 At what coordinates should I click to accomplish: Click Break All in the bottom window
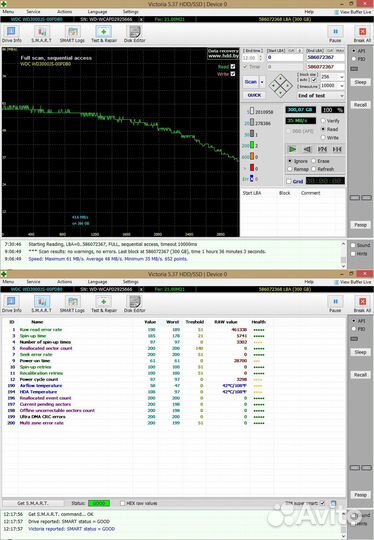(x=362, y=304)
